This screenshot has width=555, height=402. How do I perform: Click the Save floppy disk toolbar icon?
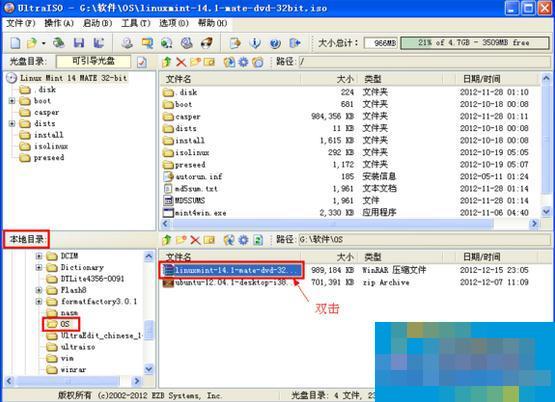(79, 43)
